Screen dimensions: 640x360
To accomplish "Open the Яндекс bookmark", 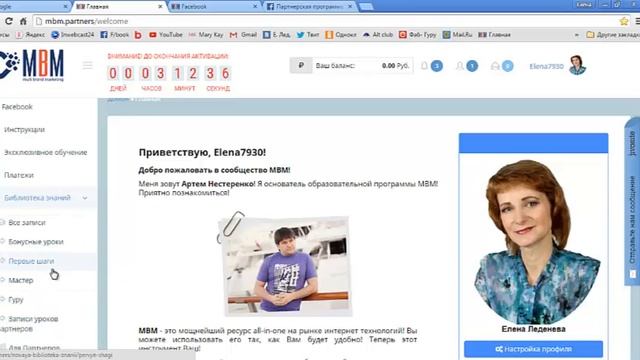I will [31, 35].
